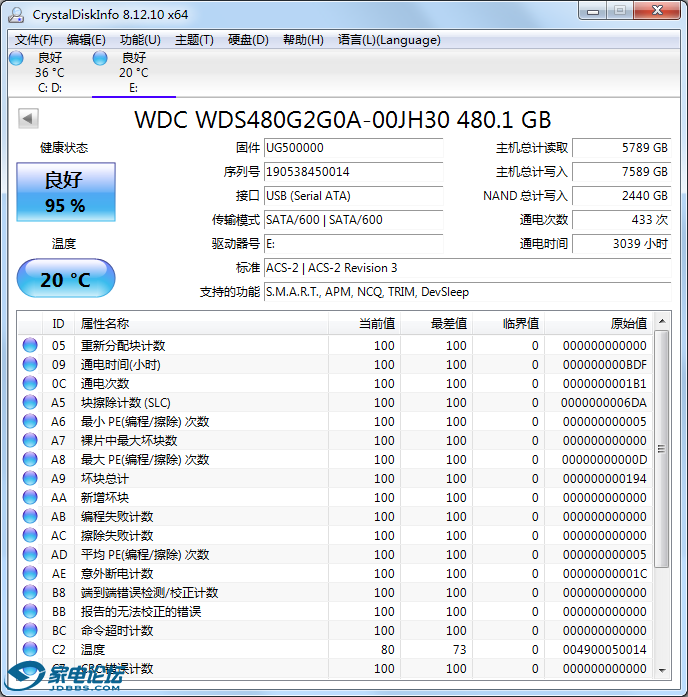The width and height of the screenshot is (688, 697).
Task: Click the 20 °C temperature button
Action: coord(66,278)
